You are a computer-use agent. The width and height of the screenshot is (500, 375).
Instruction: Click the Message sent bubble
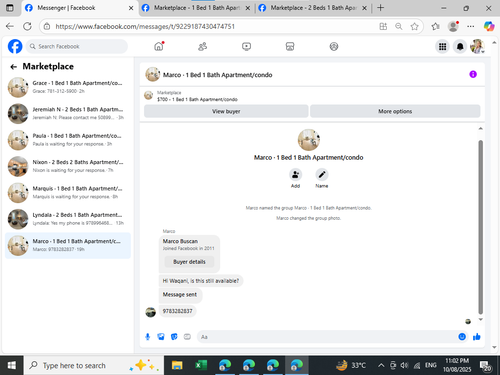pos(180,295)
